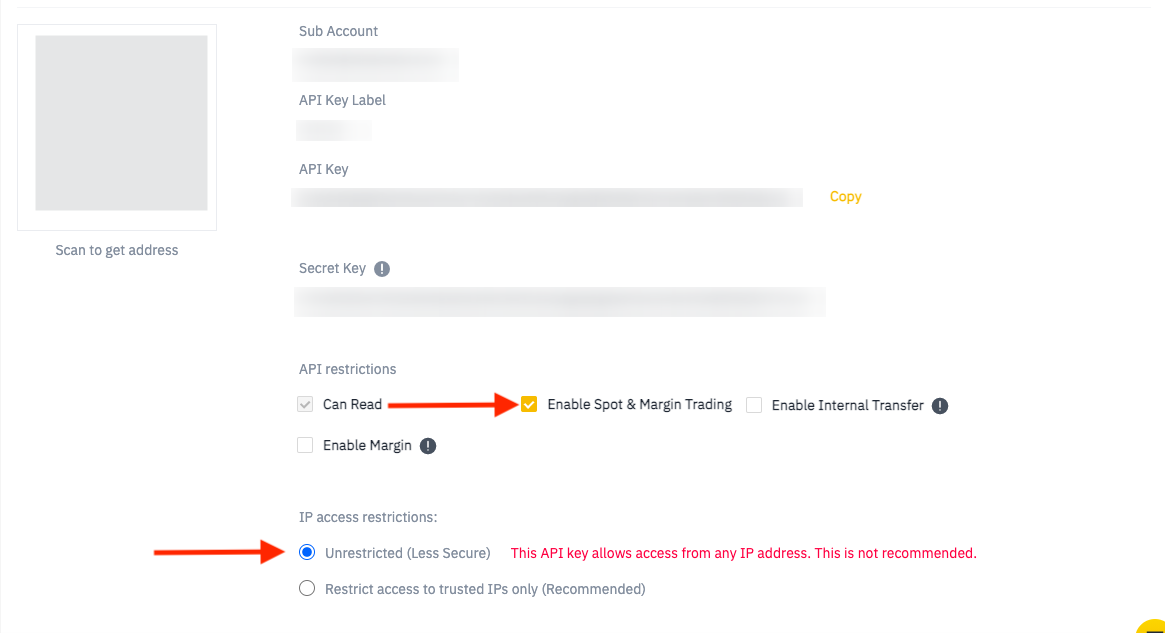Enable the Internal Transfer checkbox

click(754, 405)
